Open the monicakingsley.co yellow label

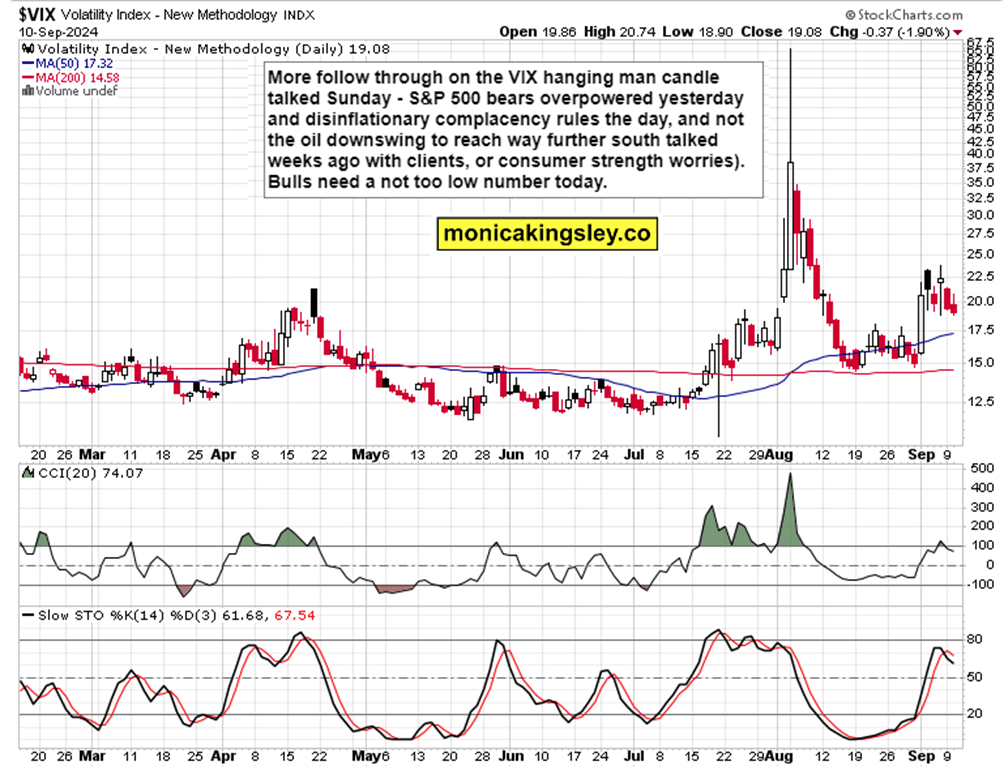[x=547, y=233]
